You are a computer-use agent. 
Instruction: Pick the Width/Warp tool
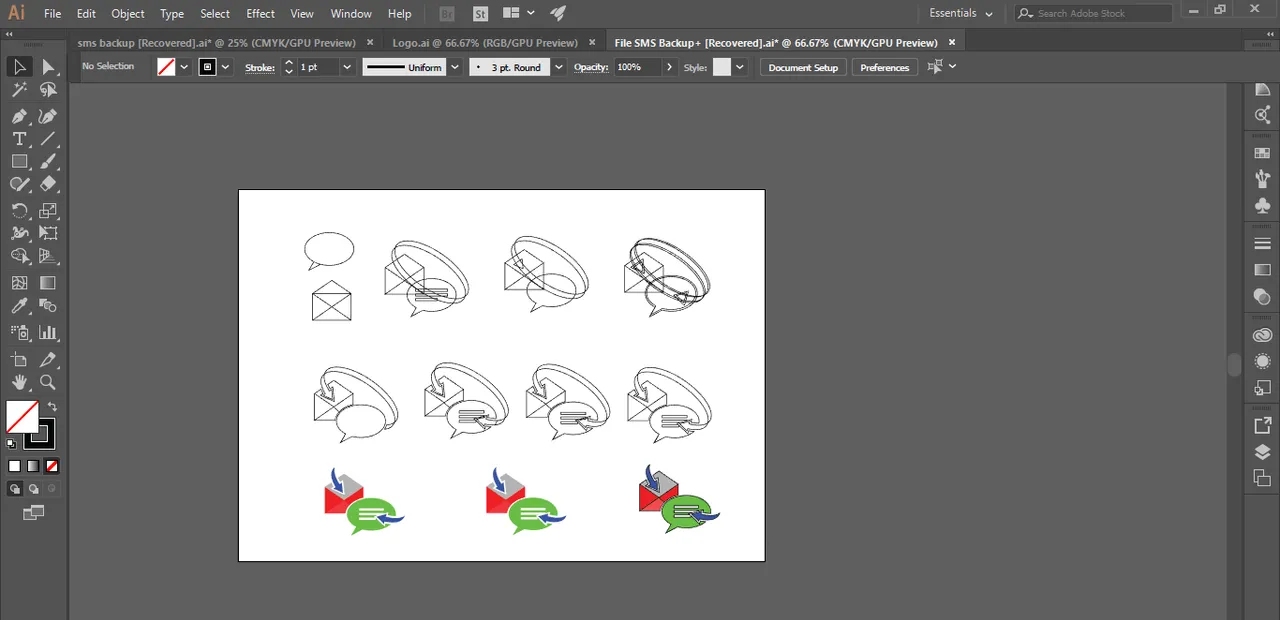[19, 233]
